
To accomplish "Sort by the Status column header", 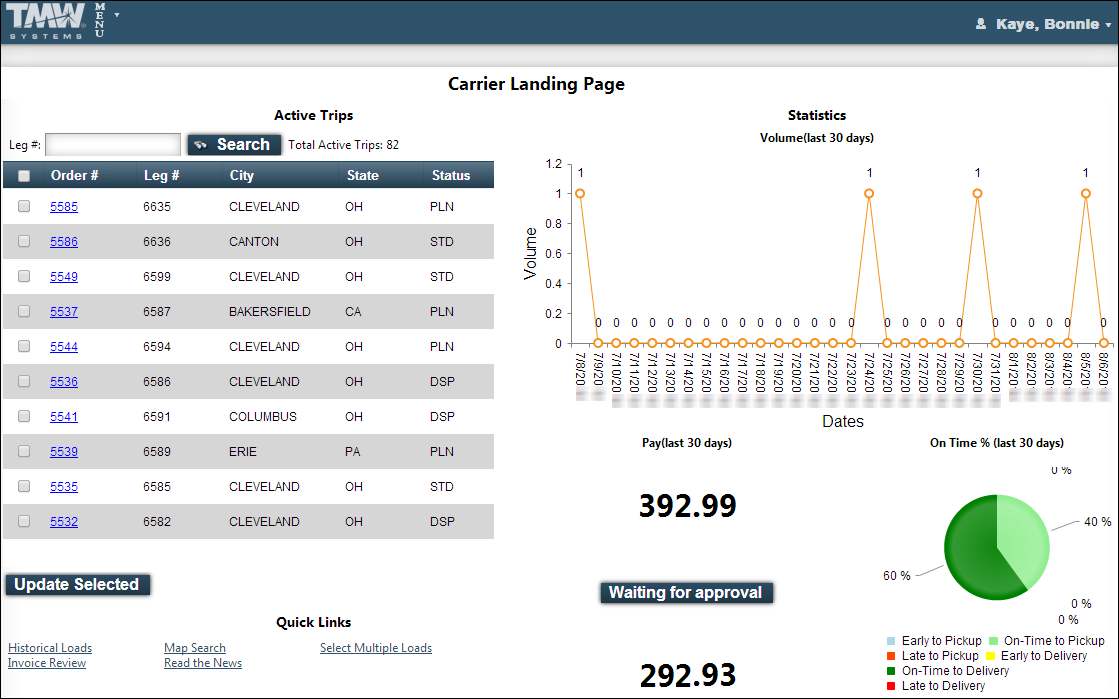I will pos(451,175).
